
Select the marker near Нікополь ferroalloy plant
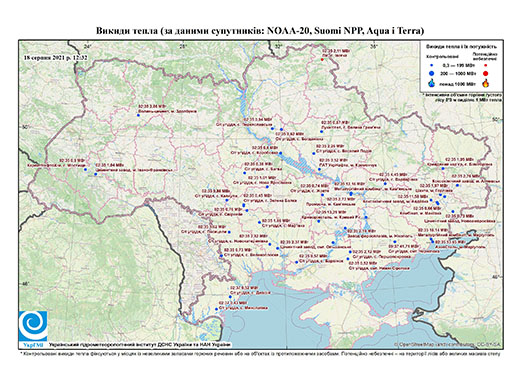(345, 228)
